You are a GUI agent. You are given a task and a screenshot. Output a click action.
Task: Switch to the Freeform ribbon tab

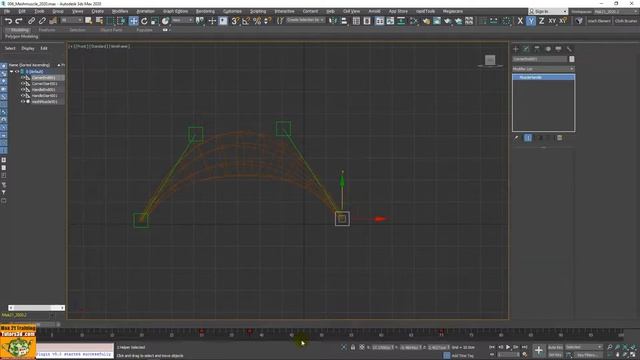[x=47, y=30]
